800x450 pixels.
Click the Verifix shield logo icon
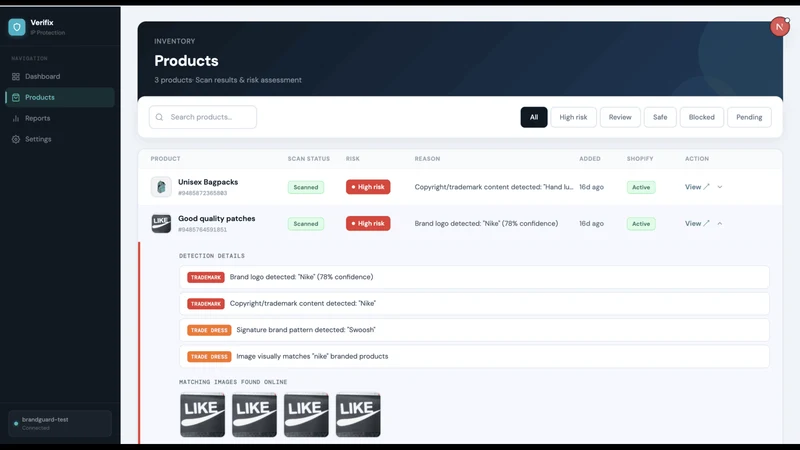[x=17, y=27]
